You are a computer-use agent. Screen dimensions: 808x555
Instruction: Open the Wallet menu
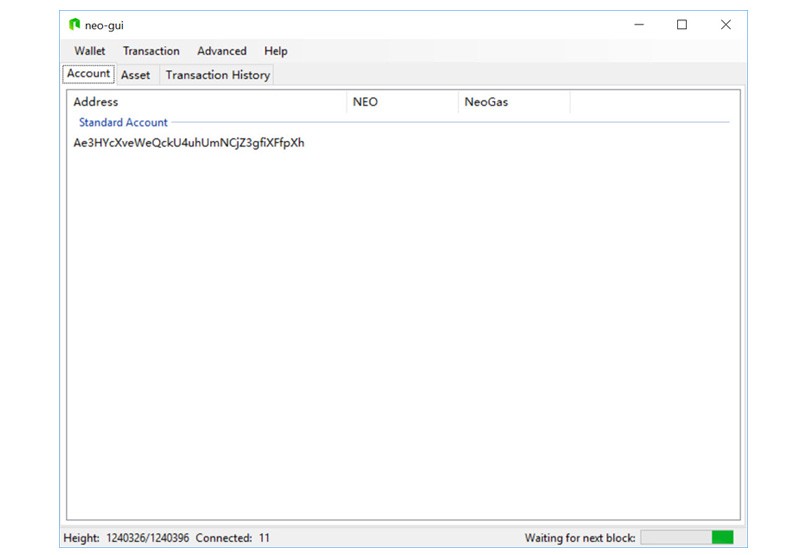[x=90, y=51]
